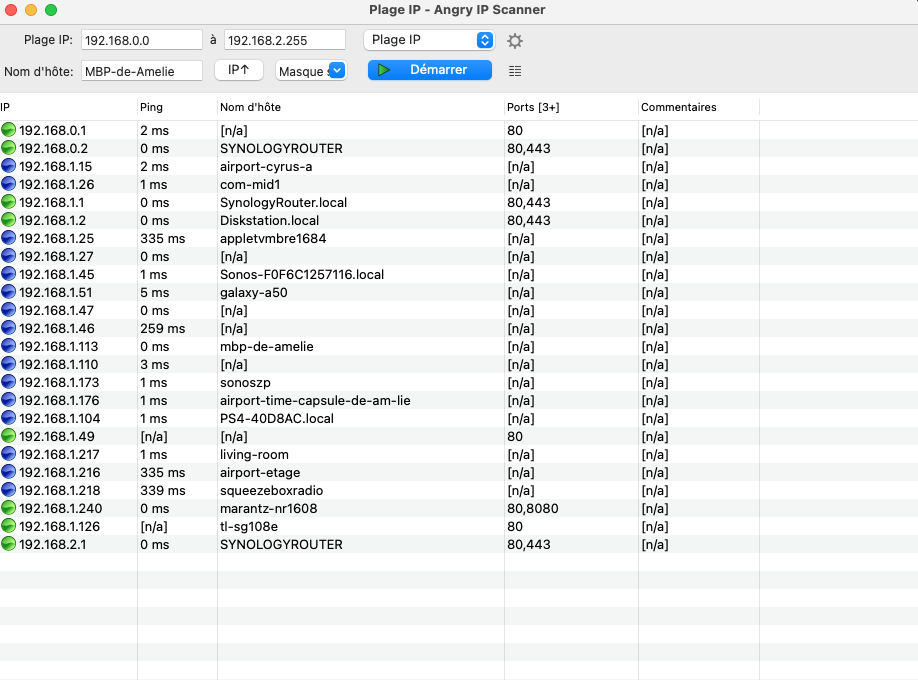The height and width of the screenshot is (680, 918).
Task: Sort by the Ports [3+] column header
Action: point(571,107)
